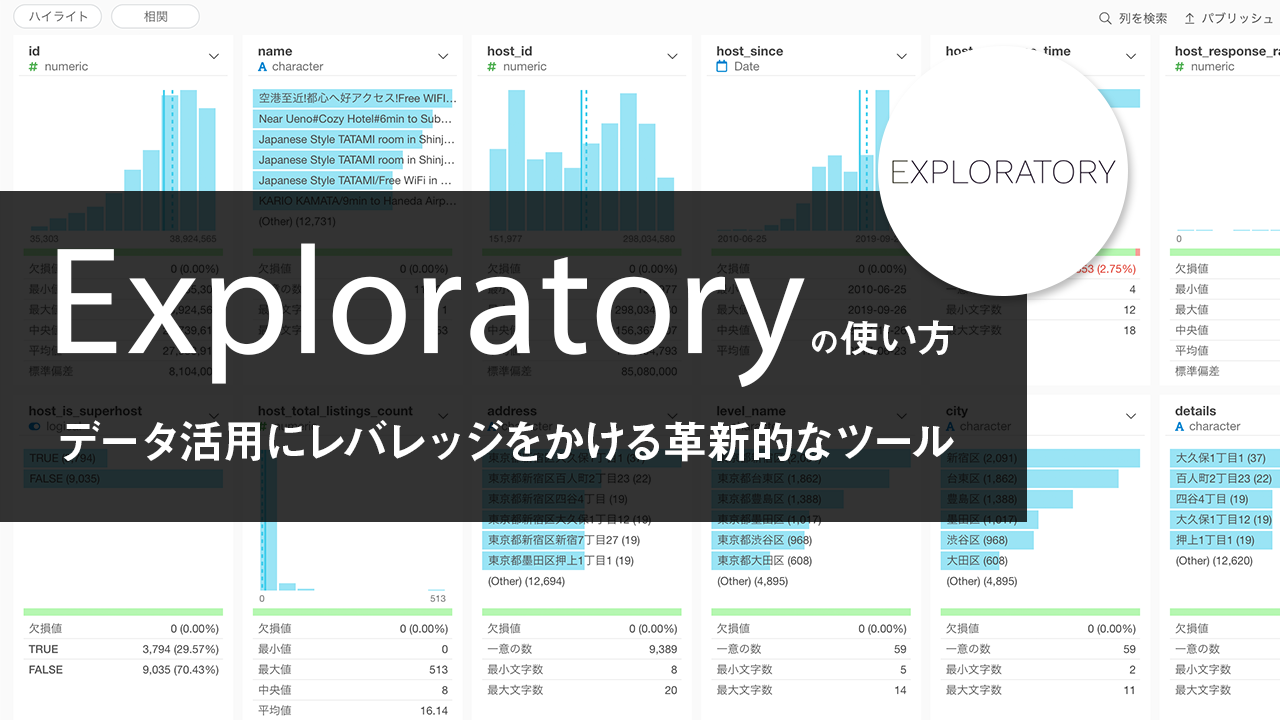The image size is (1280, 720).
Task: Click the id column header name
Action: point(34,51)
